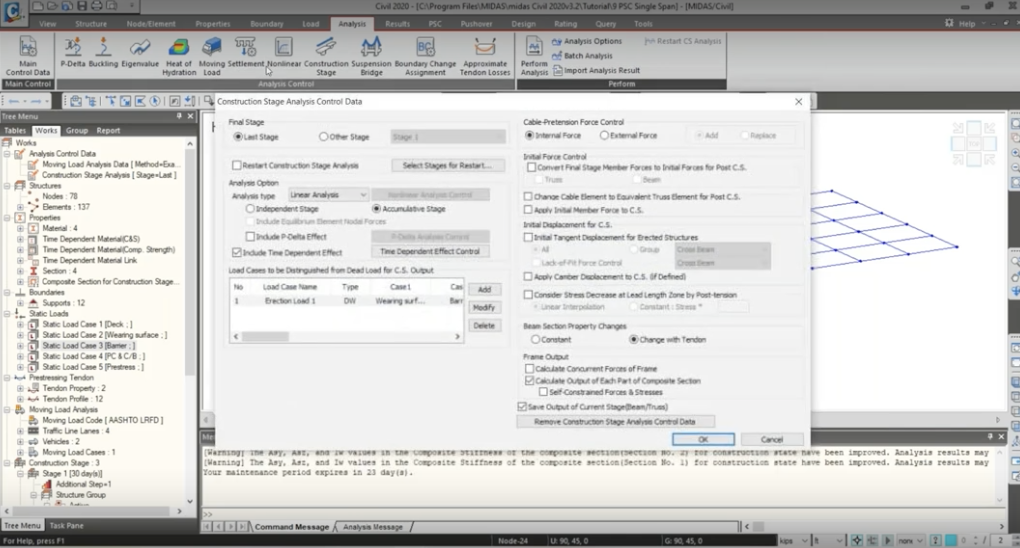This screenshot has height=548, width=1020.
Task: Collapse Prestressing Tendon tree node
Action: tap(8, 377)
